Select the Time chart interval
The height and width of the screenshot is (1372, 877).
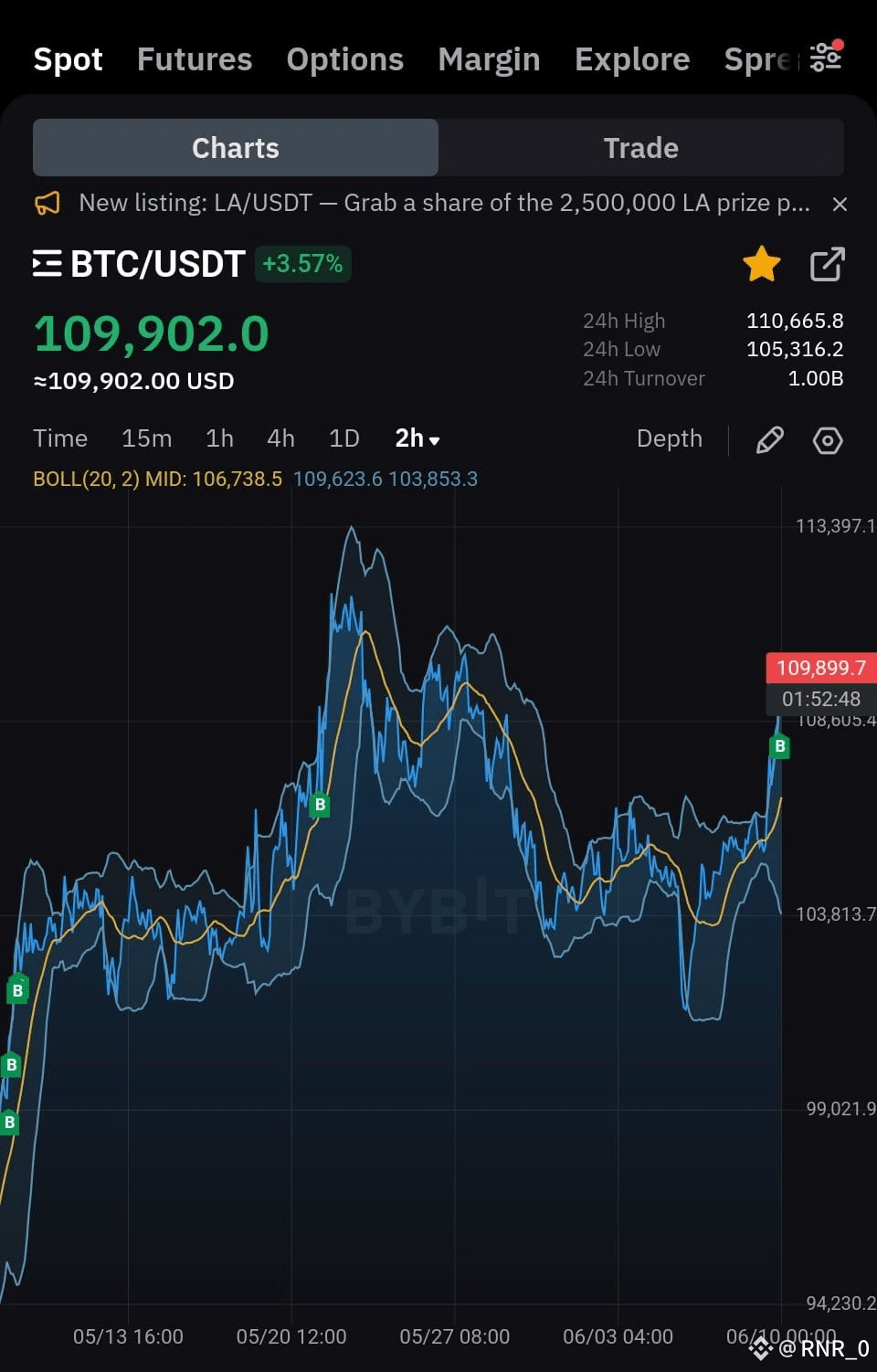tap(60, 438)
